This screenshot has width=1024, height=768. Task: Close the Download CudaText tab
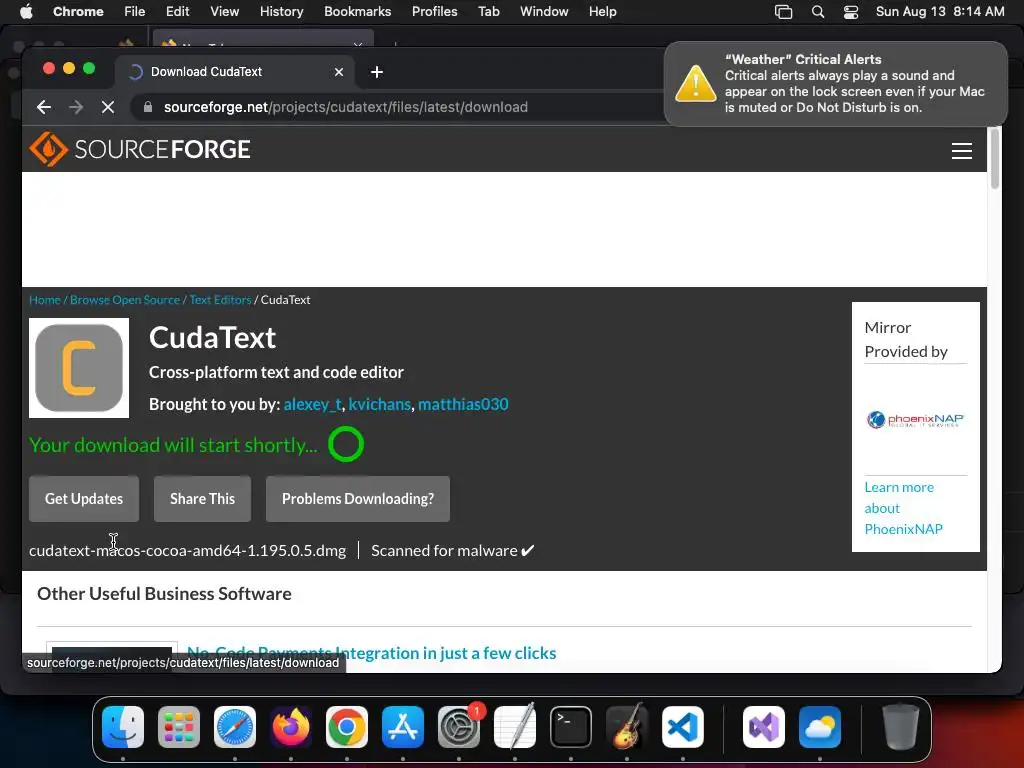339,72
